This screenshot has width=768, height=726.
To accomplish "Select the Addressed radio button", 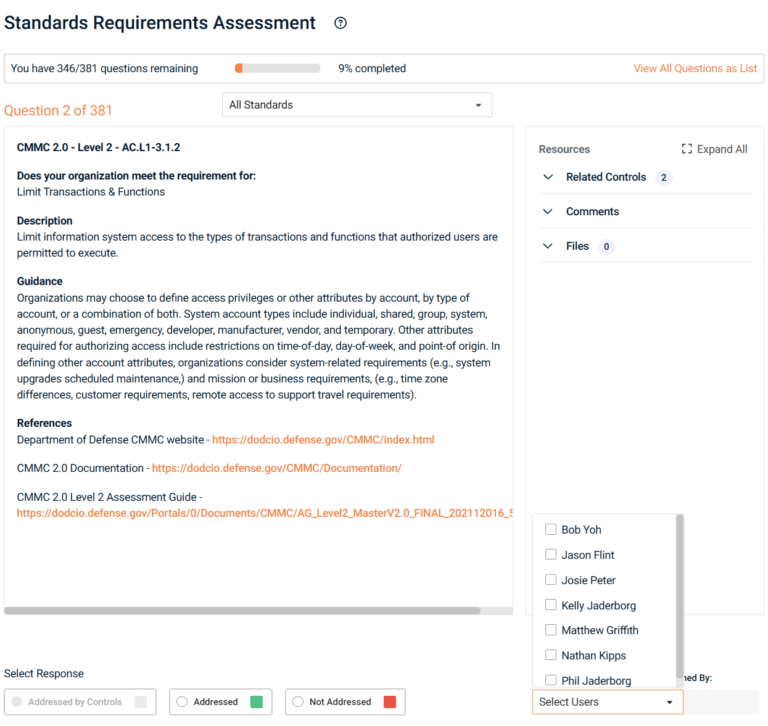I will [182, 702].
